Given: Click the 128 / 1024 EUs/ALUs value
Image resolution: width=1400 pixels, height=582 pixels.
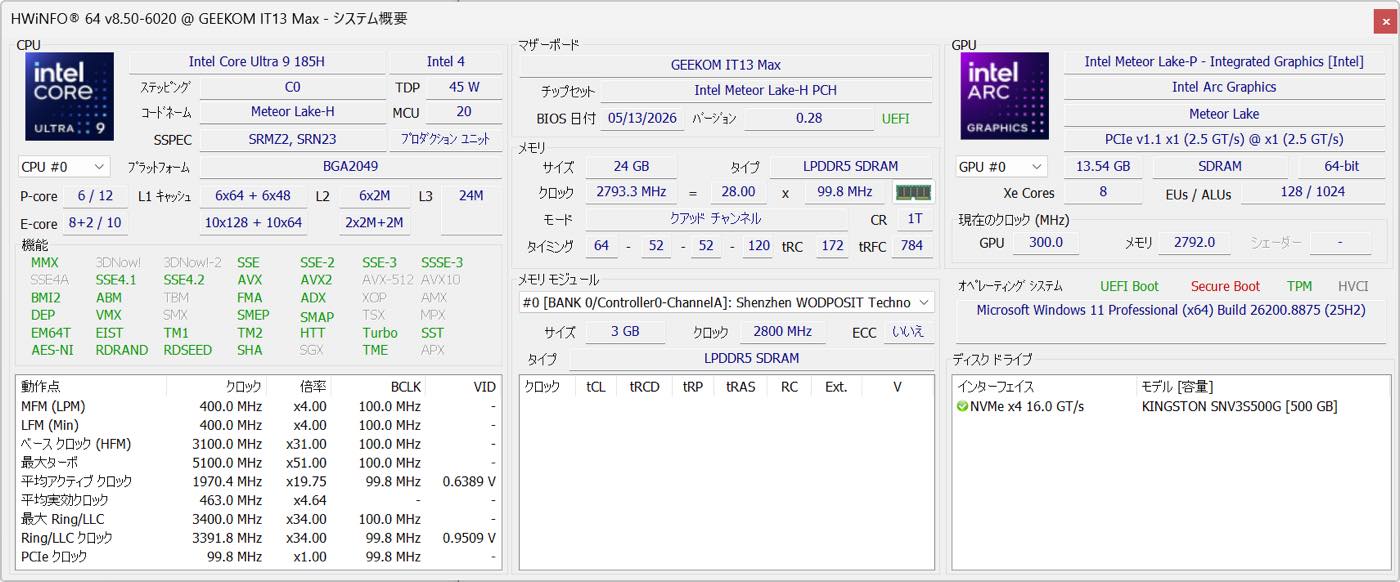Looking at the screenshot, I should click(1313, 192).
